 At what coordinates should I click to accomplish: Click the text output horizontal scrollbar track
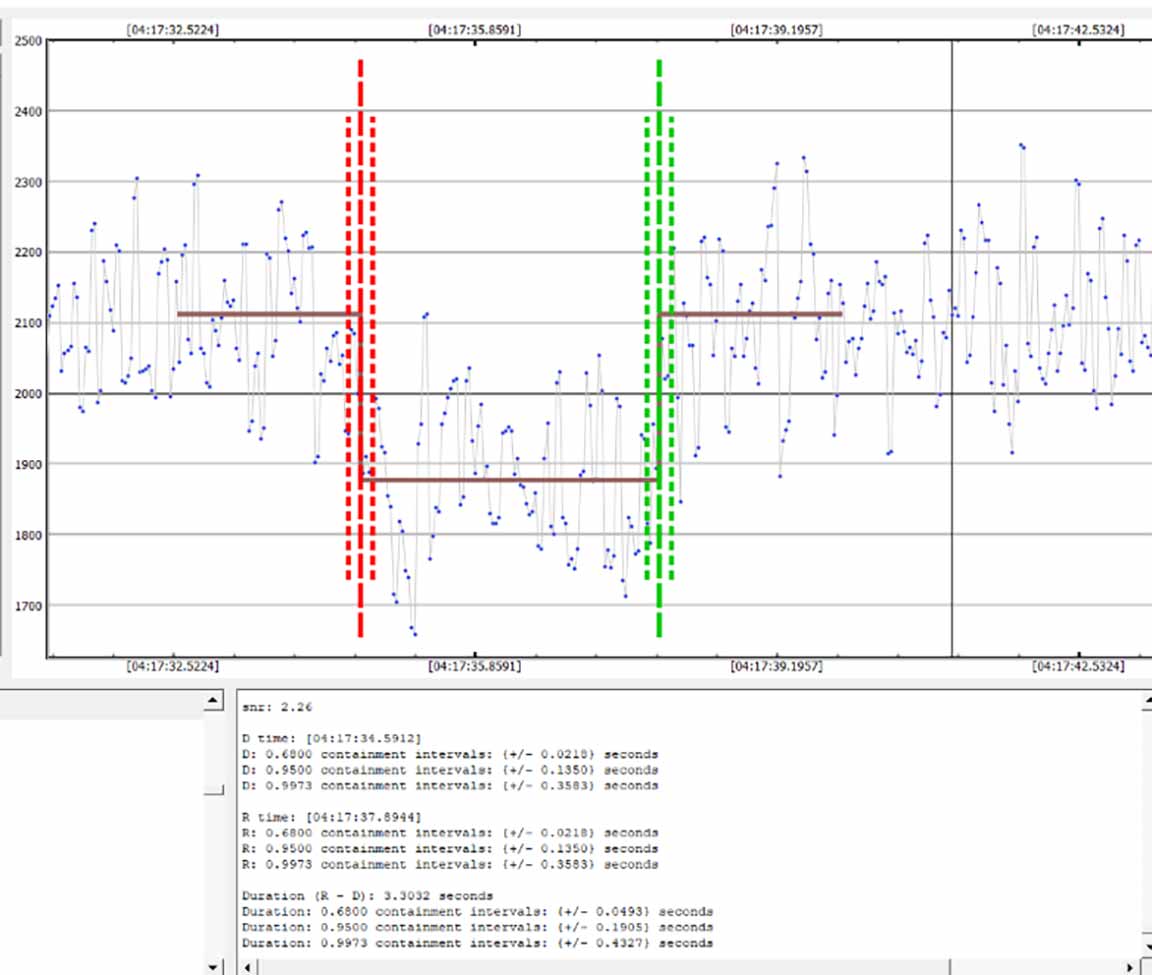tap(690, 967)
